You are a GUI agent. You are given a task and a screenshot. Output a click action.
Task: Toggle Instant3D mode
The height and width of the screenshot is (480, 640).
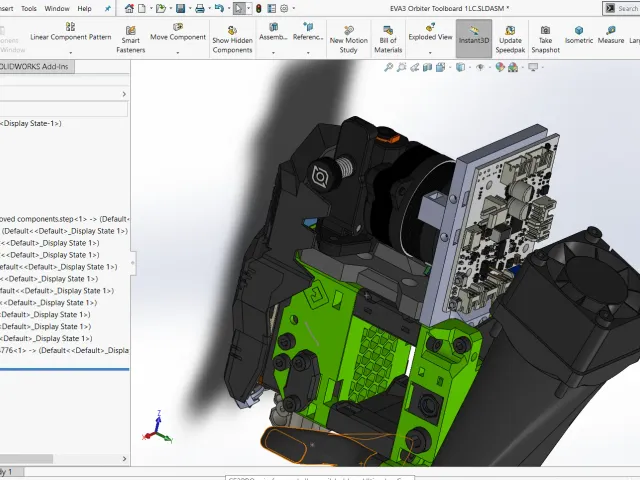[x=473, y=40]
